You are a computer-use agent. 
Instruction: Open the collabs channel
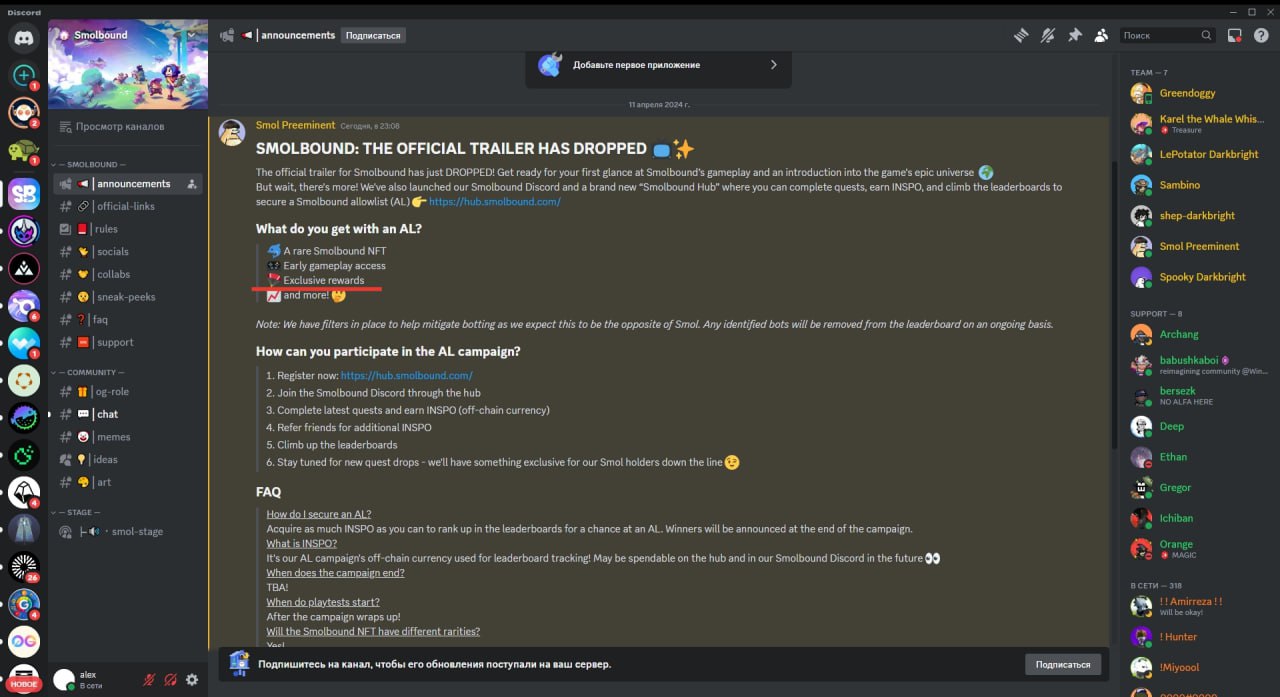(x=128, y=274)
